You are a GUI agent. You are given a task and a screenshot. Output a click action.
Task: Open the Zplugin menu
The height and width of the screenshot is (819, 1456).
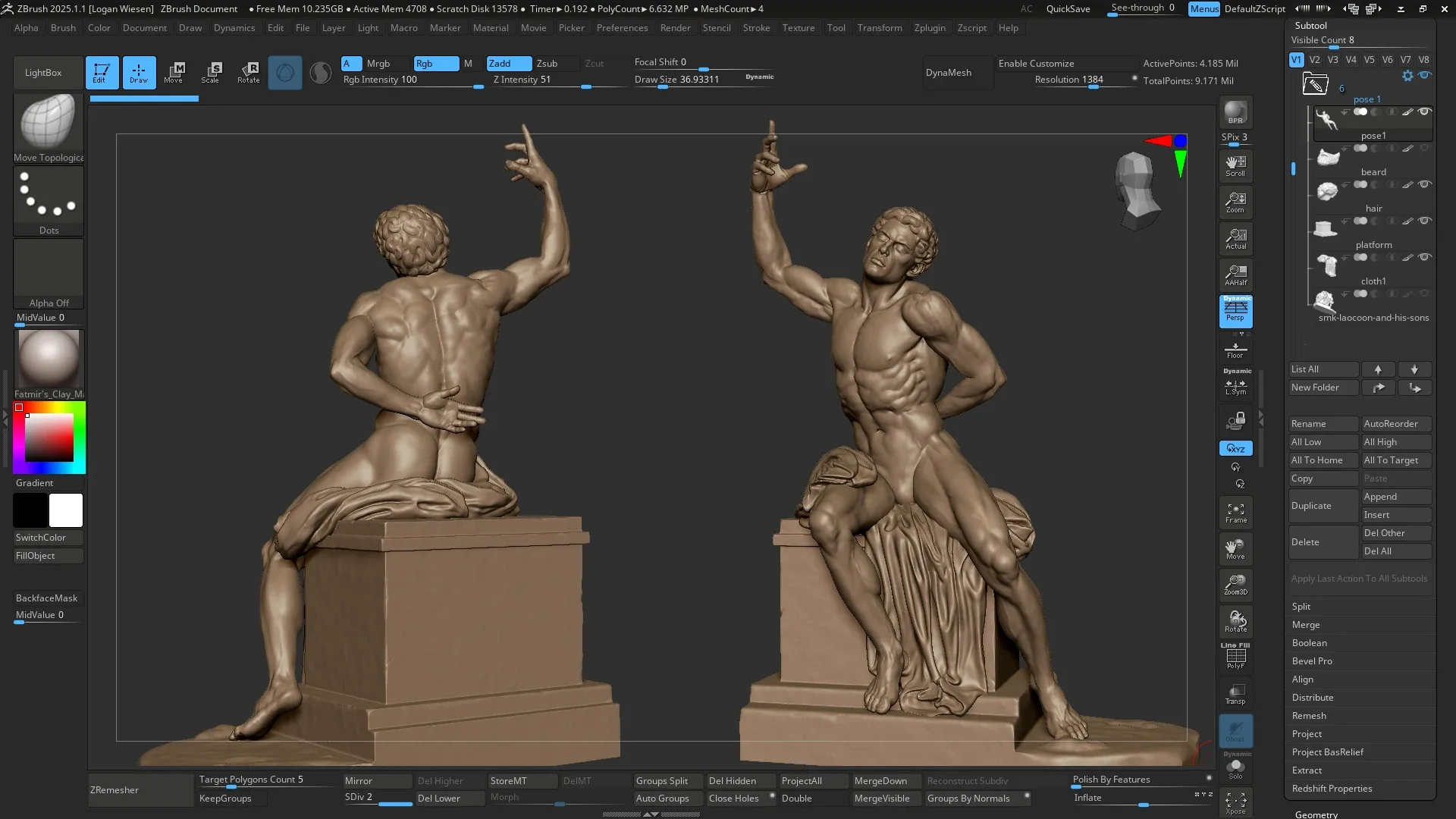(x=929, y=28)
